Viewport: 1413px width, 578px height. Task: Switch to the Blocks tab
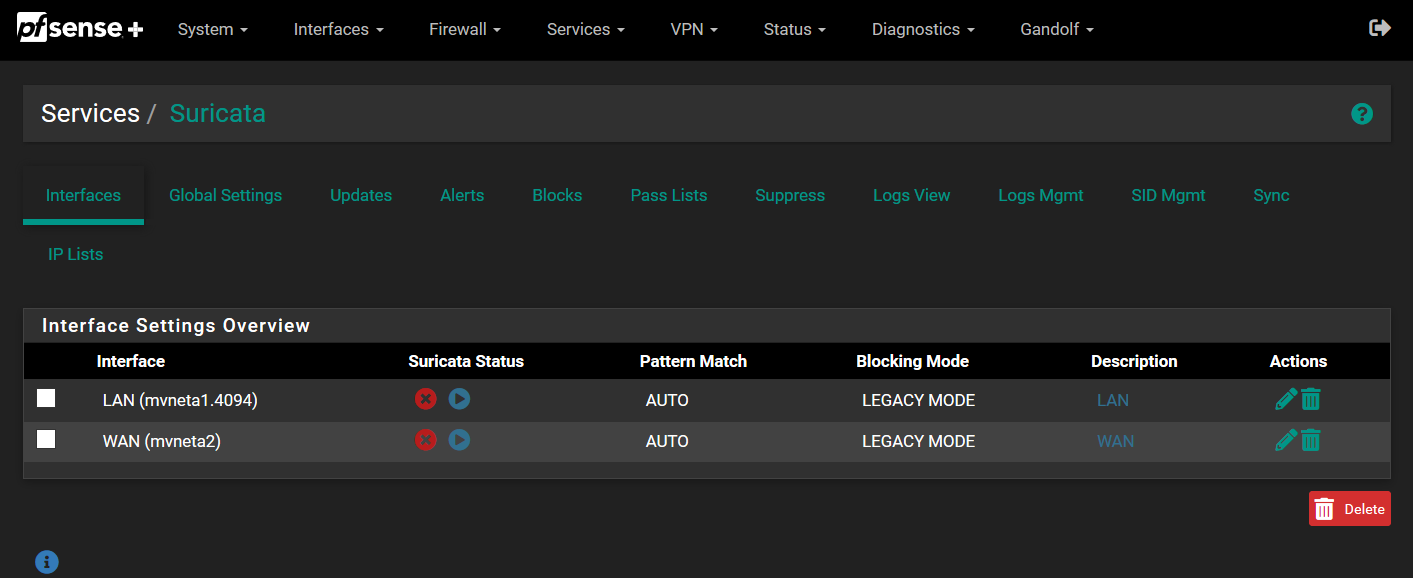point(557,195)
